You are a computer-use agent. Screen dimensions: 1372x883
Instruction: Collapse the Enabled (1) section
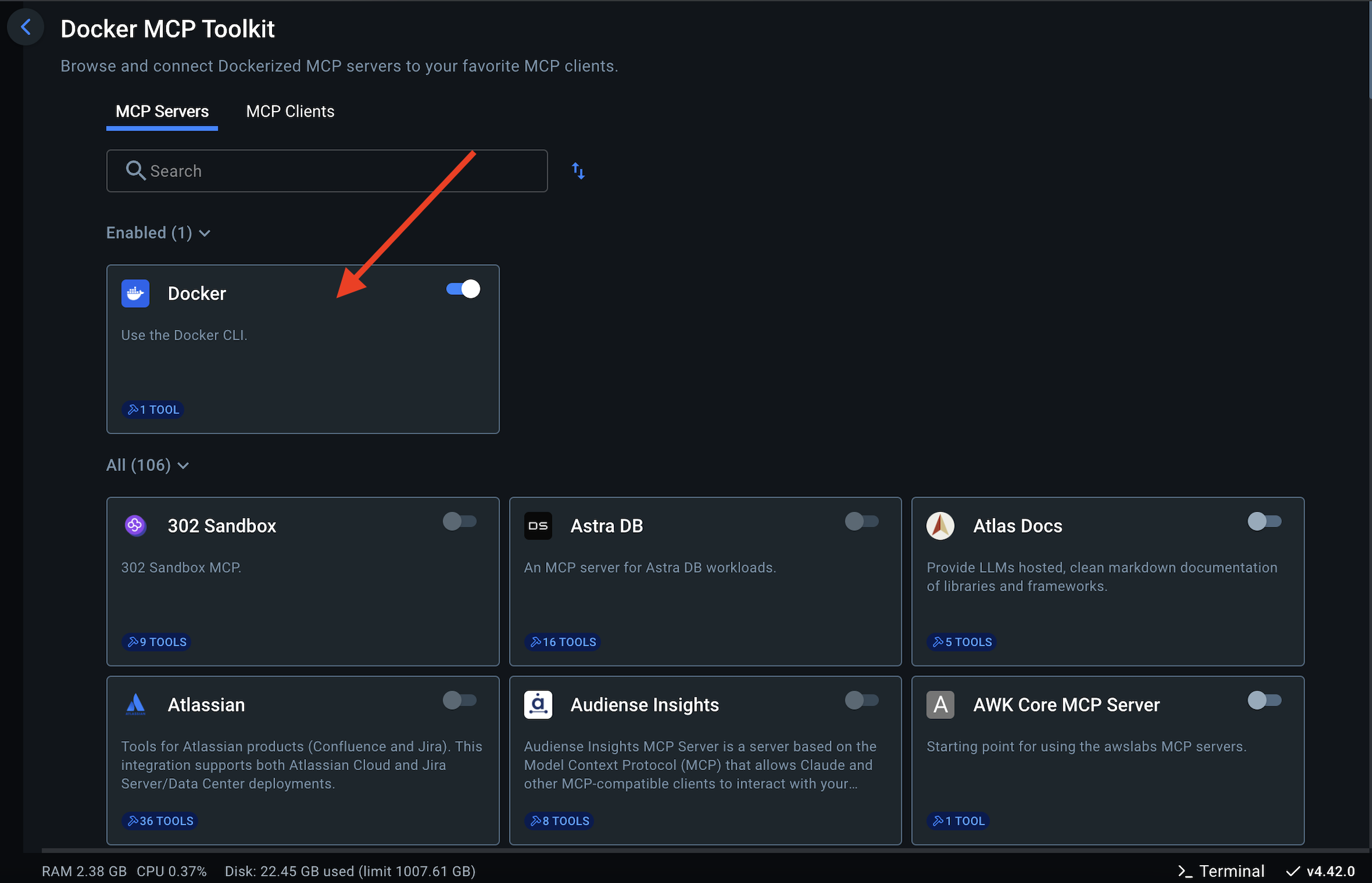tap(159, 233)
